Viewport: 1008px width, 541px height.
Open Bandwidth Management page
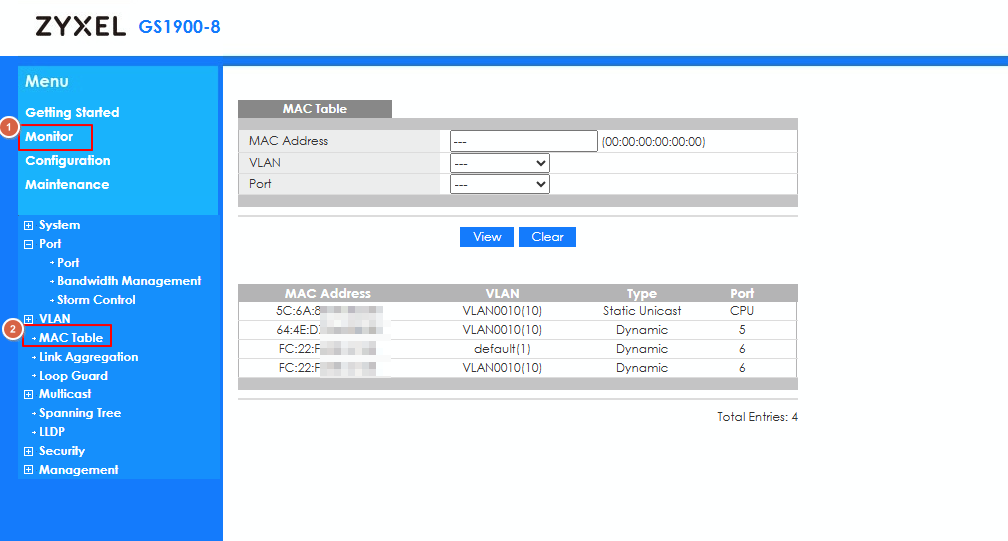[x=129, y=281]
